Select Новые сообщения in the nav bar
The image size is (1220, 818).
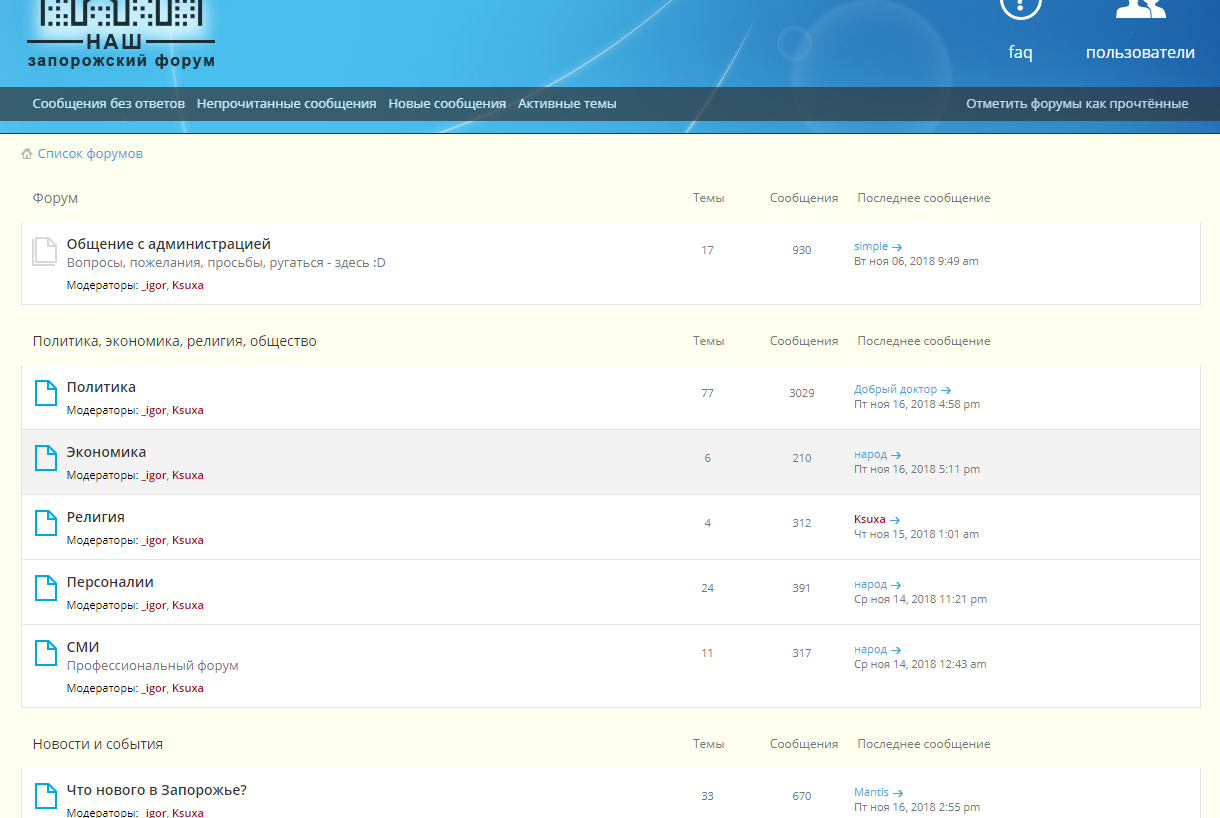tap(447, 104)
